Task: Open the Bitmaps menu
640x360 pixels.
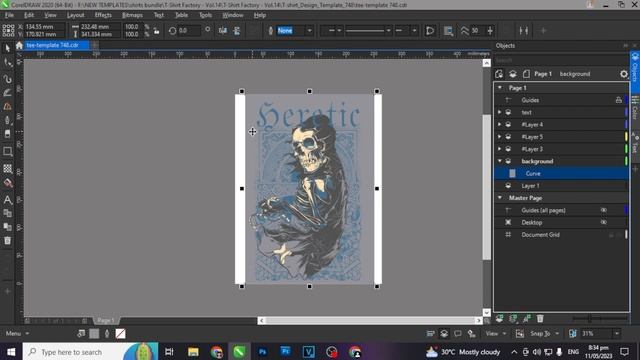Action: (x=132, y=15)
